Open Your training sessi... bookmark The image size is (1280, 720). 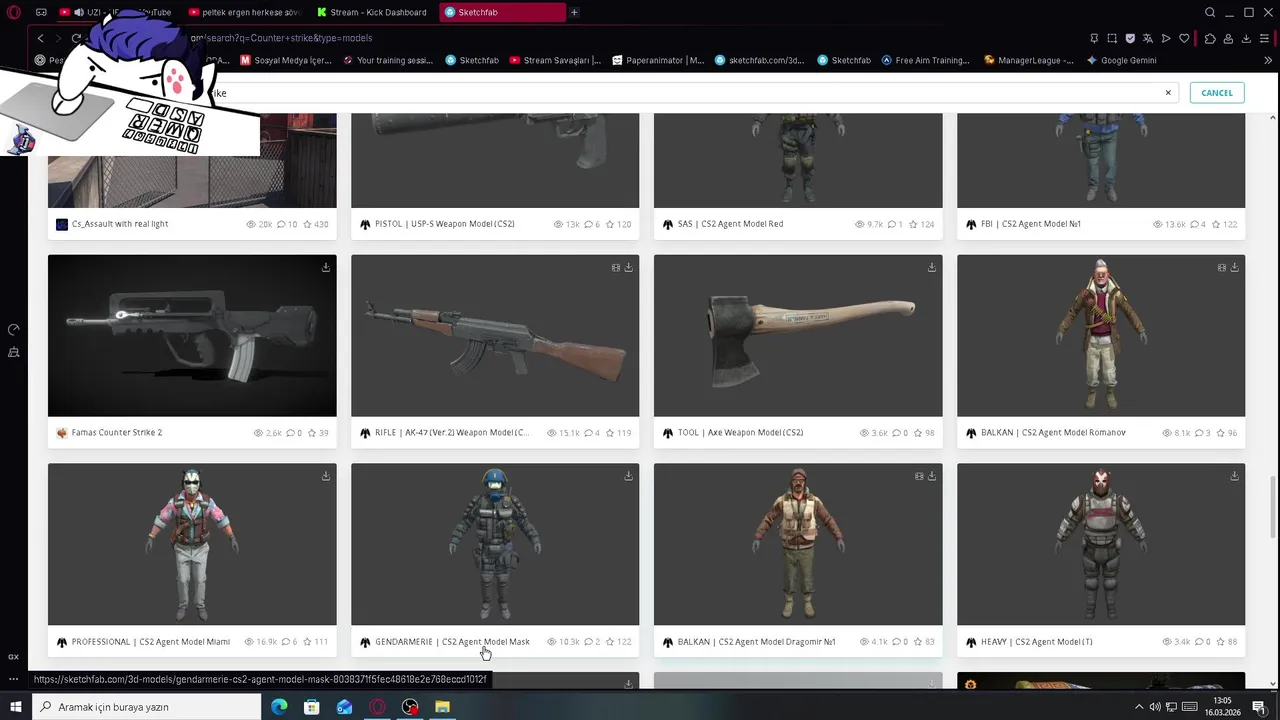click(x=387, y=60)
